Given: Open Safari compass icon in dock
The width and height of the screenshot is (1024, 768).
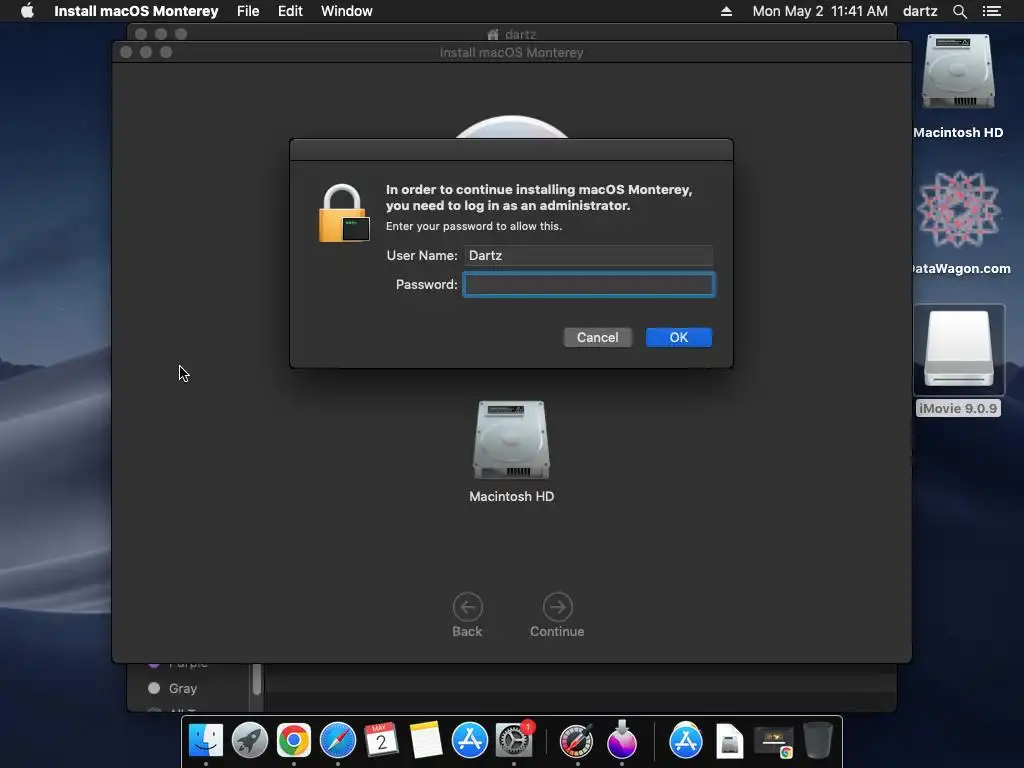Looking at the screenshot, I should [x=338, y=741].
